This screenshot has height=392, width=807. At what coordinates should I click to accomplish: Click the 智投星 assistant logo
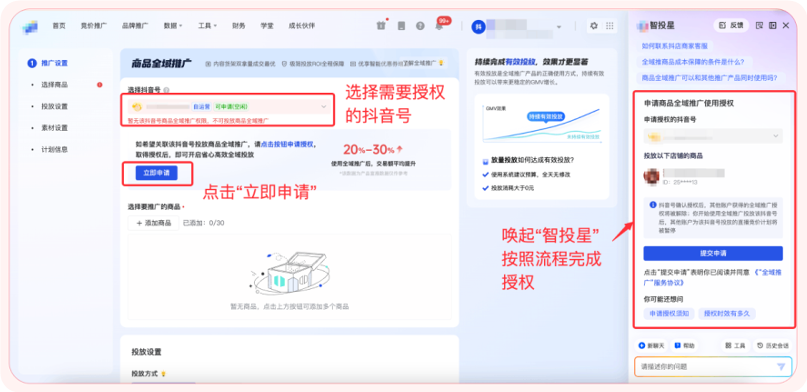(642, 25)
